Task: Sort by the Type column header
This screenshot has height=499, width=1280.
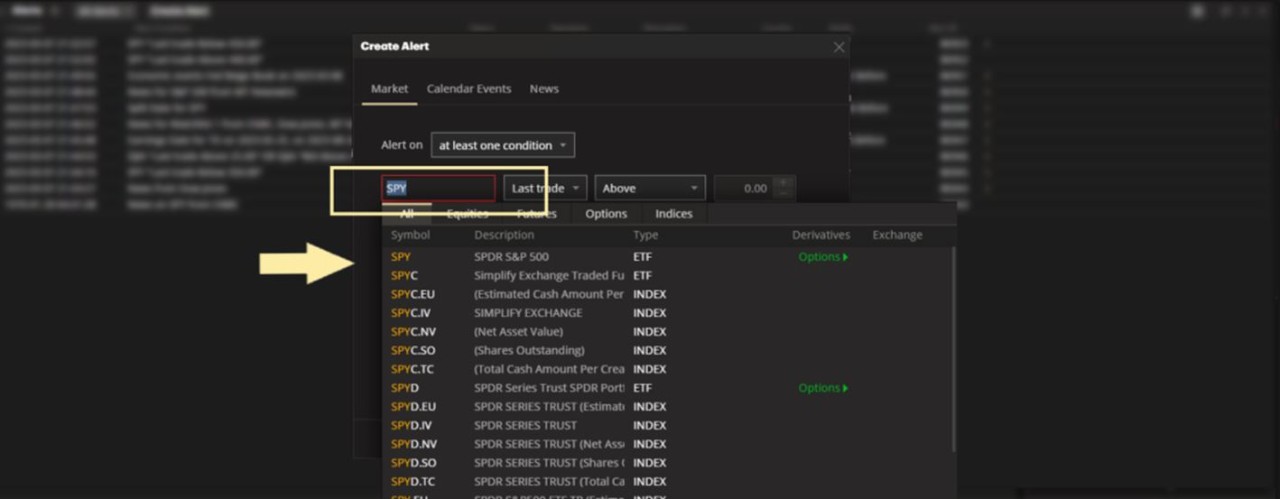Action: coord(646,235)
